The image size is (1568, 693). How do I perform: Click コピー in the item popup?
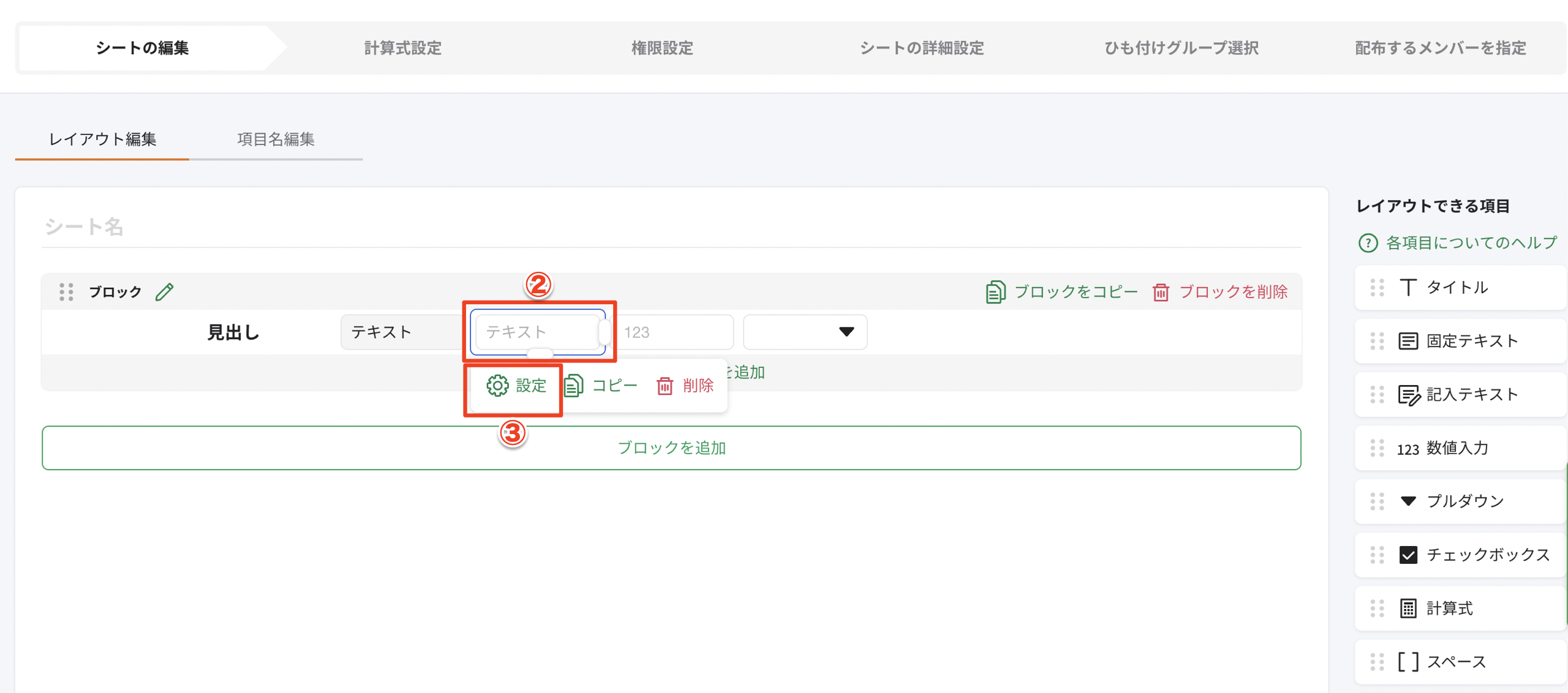click(600, 386)
